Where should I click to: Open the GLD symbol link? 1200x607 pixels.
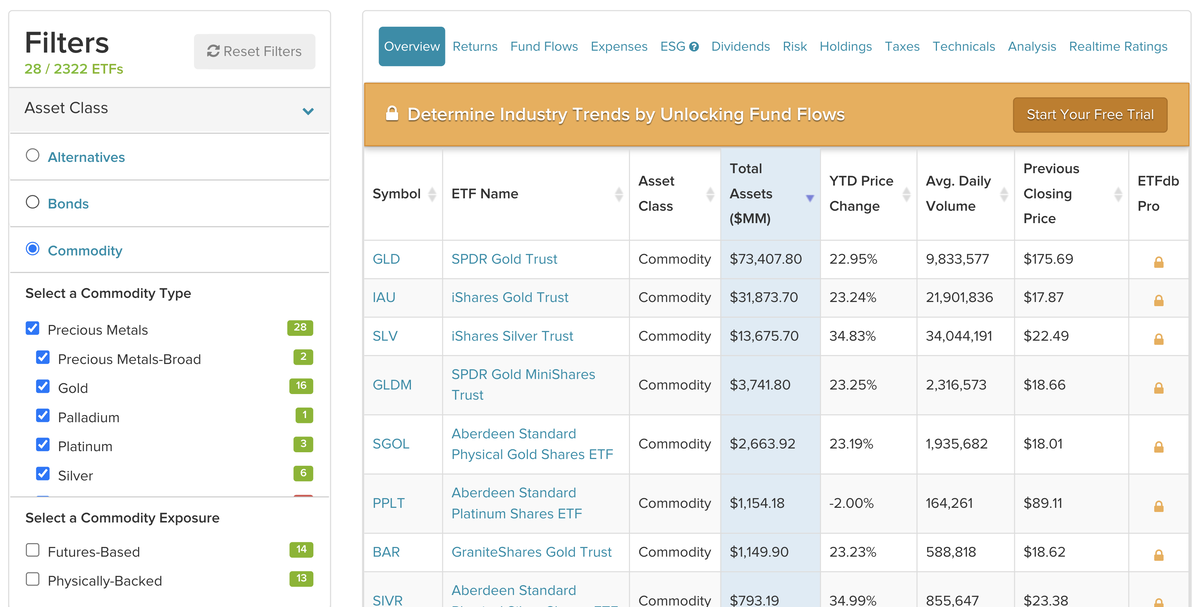point(386,259)
